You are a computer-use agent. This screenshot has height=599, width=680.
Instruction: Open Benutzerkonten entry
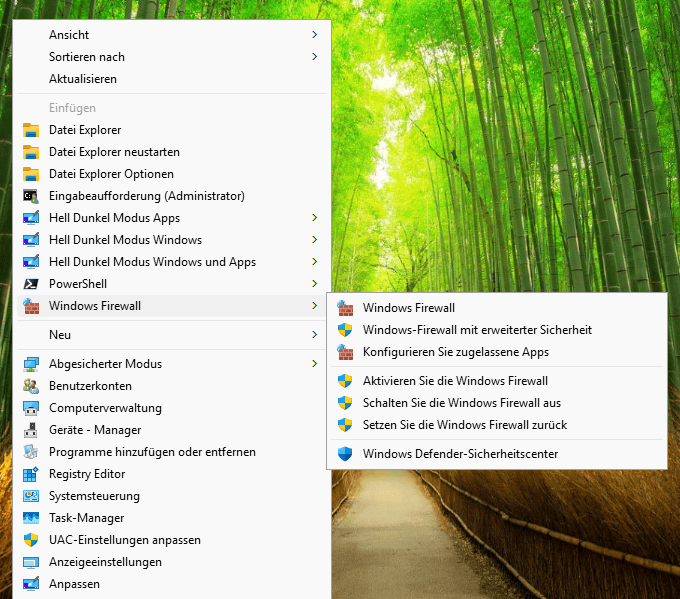(x=173, y=386)
